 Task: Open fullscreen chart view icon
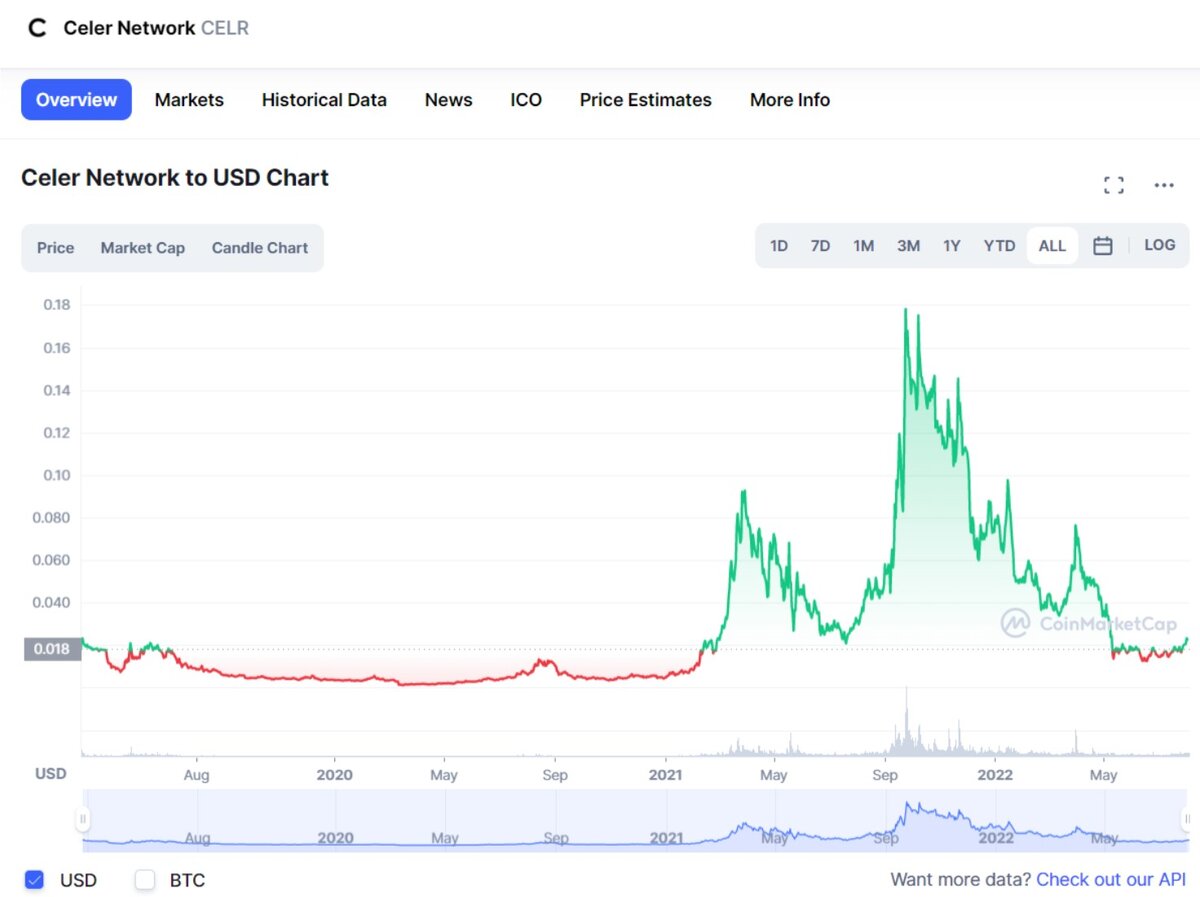click(1114, 185)
